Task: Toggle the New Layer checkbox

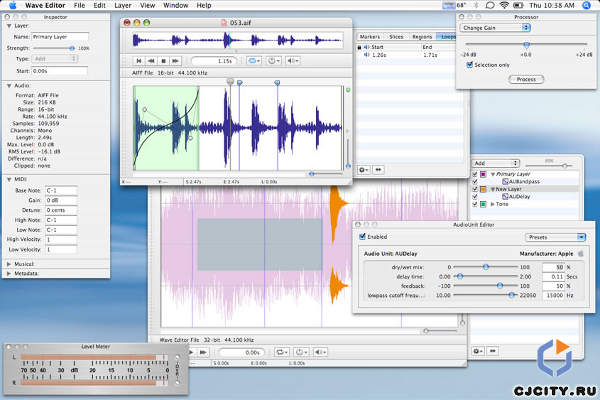Action: 475,189
